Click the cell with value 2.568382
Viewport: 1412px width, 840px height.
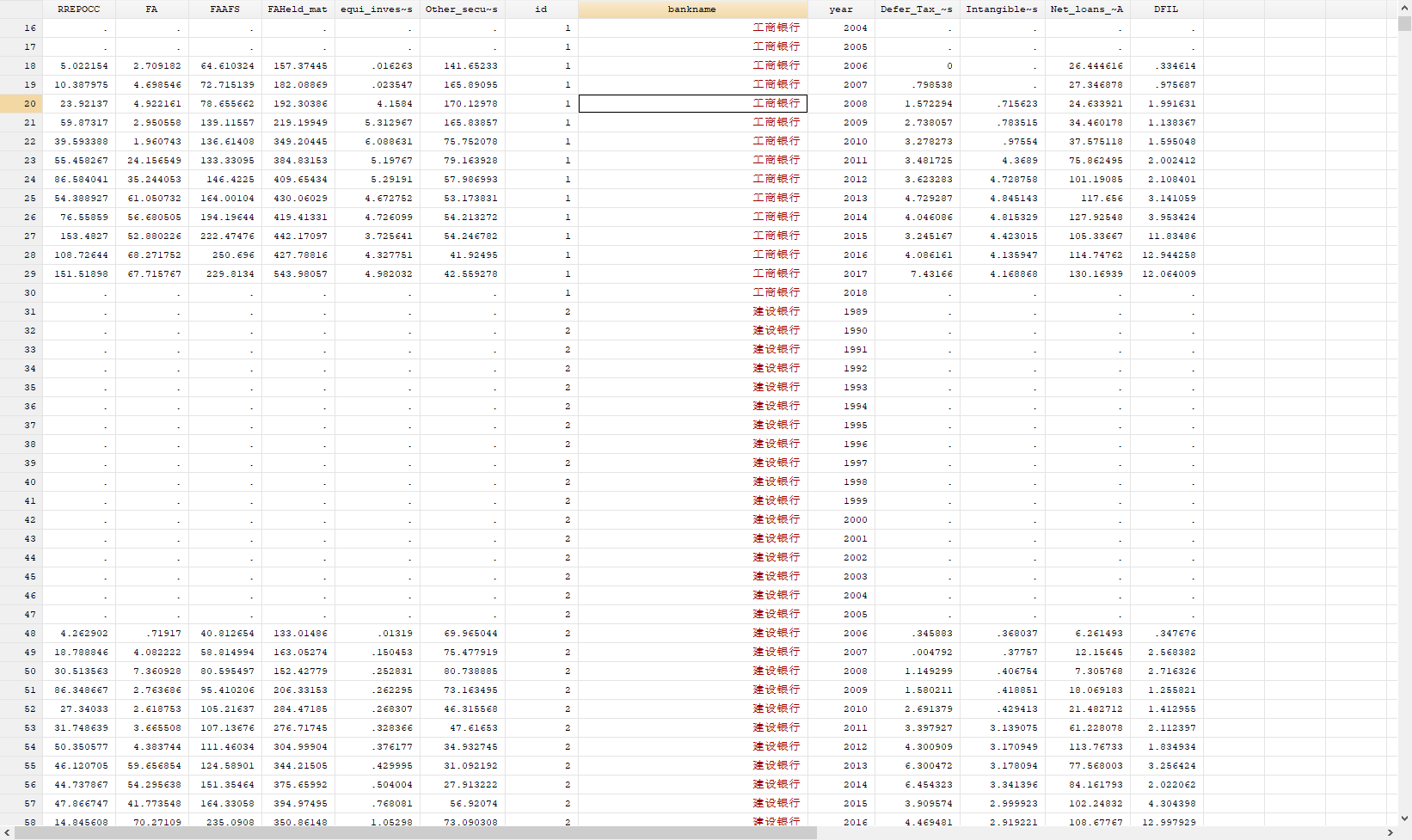1166,653
